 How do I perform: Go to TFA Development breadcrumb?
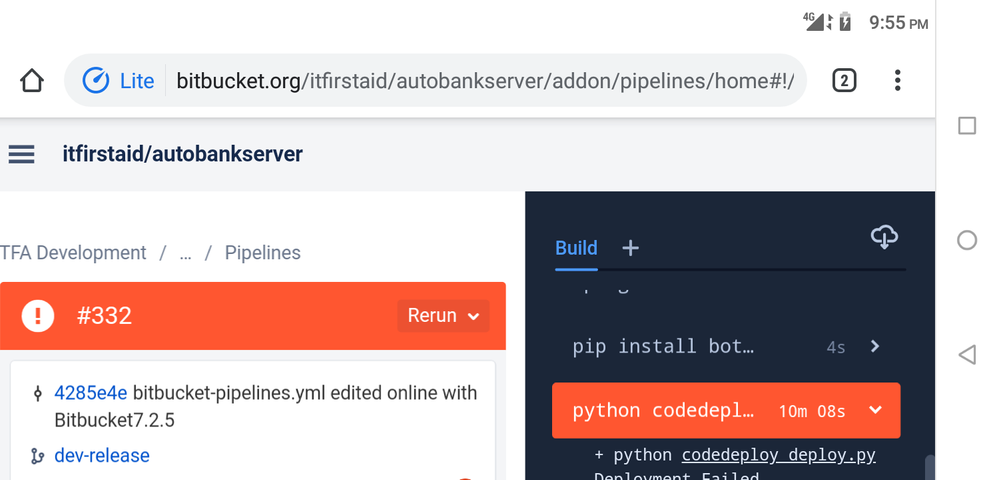[73, 253]
